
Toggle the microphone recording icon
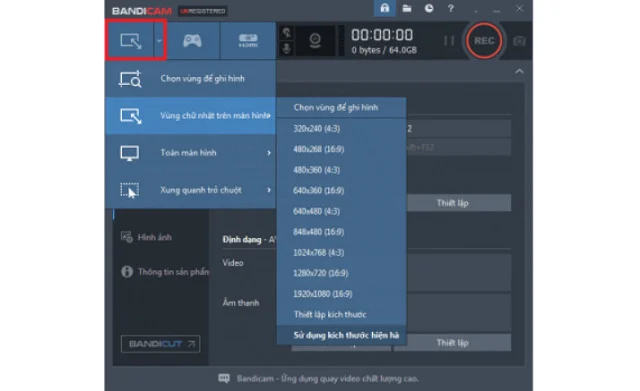287,49
